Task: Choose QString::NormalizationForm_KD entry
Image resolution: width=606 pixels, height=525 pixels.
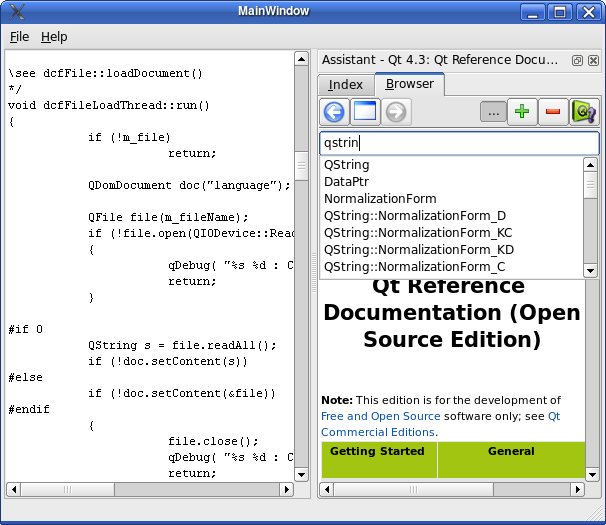Action: point(451,250)
